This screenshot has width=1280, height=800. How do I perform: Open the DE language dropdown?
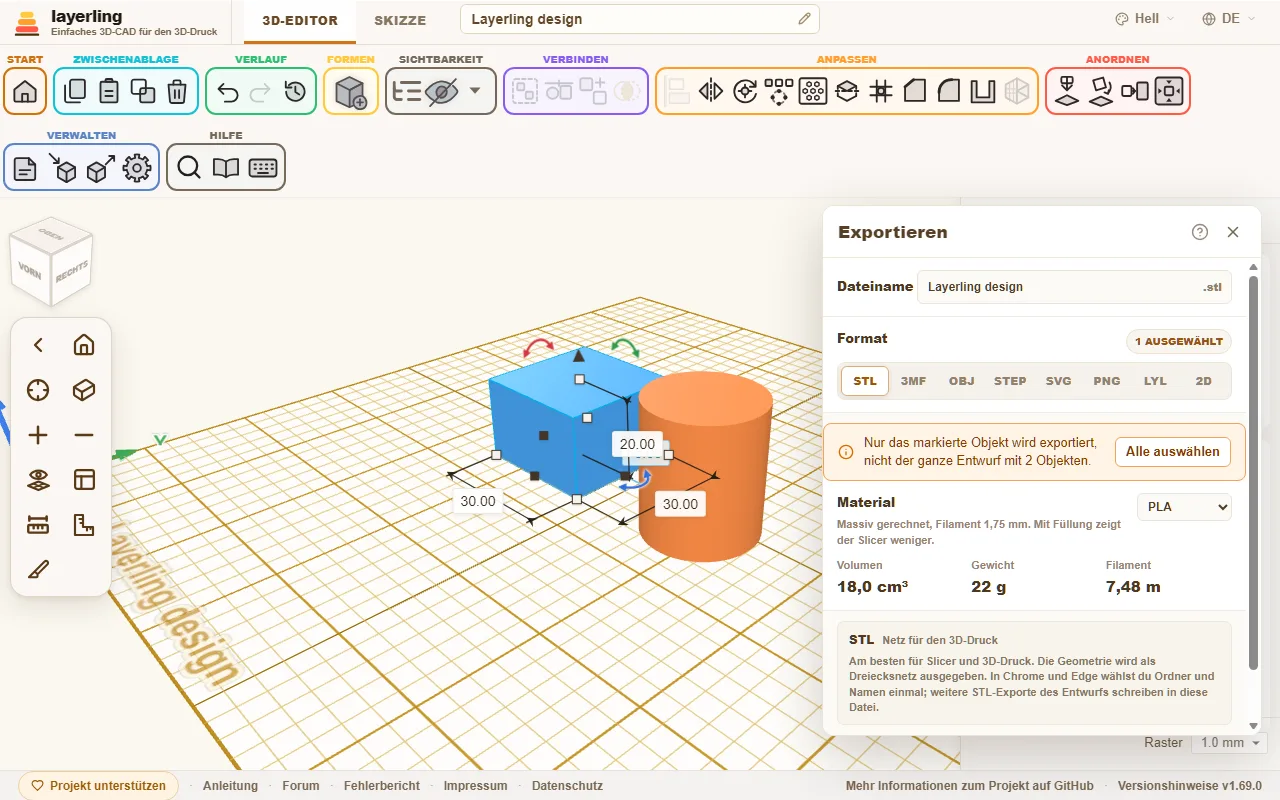pos(1231,19)
